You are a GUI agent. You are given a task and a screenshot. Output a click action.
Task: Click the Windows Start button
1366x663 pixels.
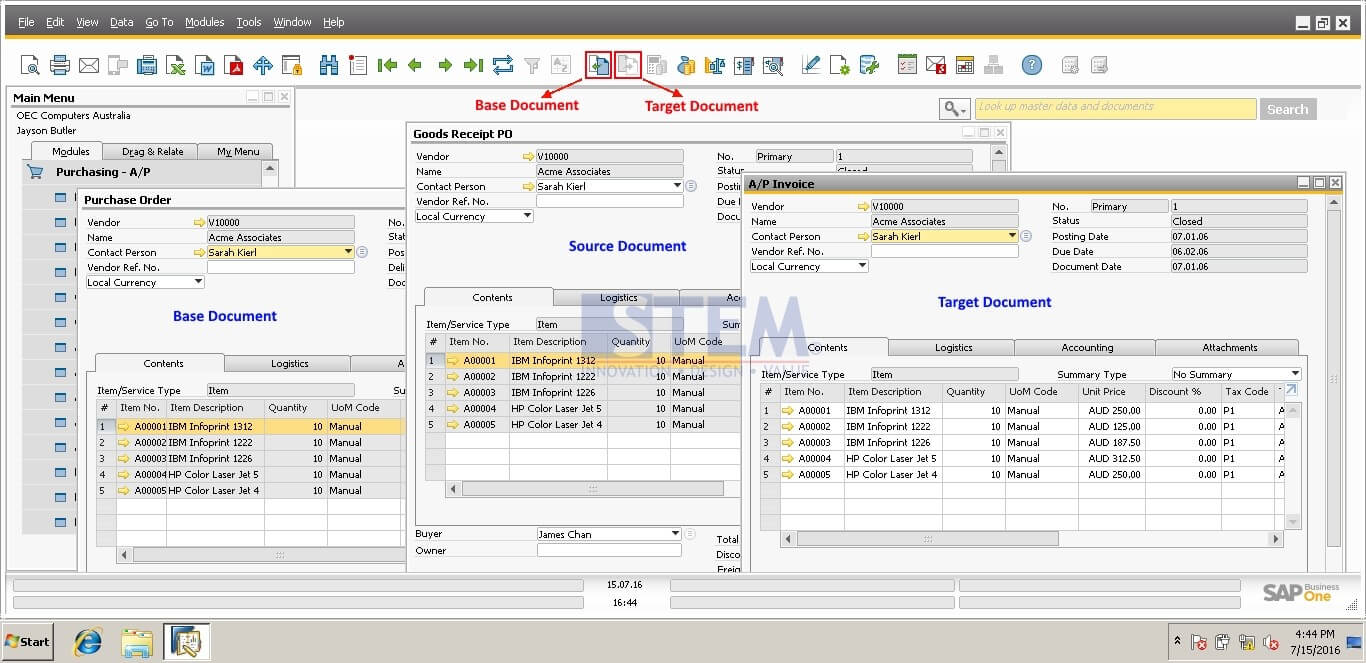coord(28,642)
